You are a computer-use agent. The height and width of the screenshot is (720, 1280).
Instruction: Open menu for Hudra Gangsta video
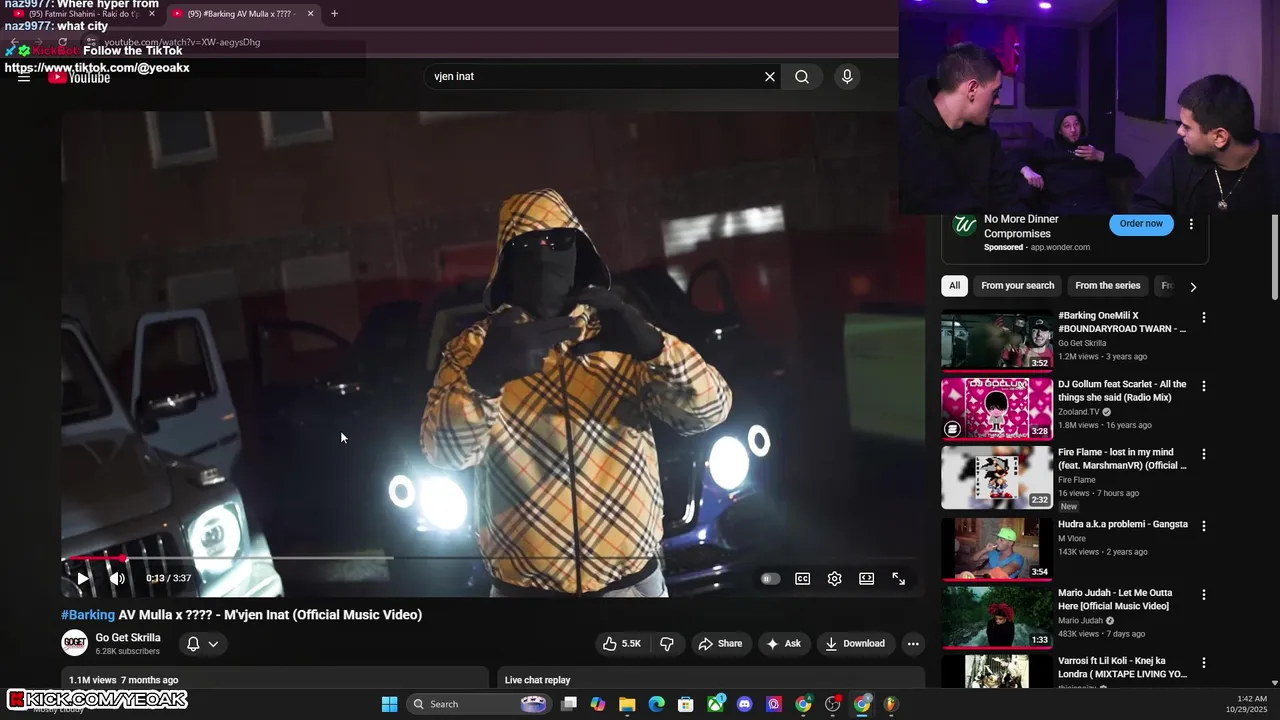[x=1204, y=526]
